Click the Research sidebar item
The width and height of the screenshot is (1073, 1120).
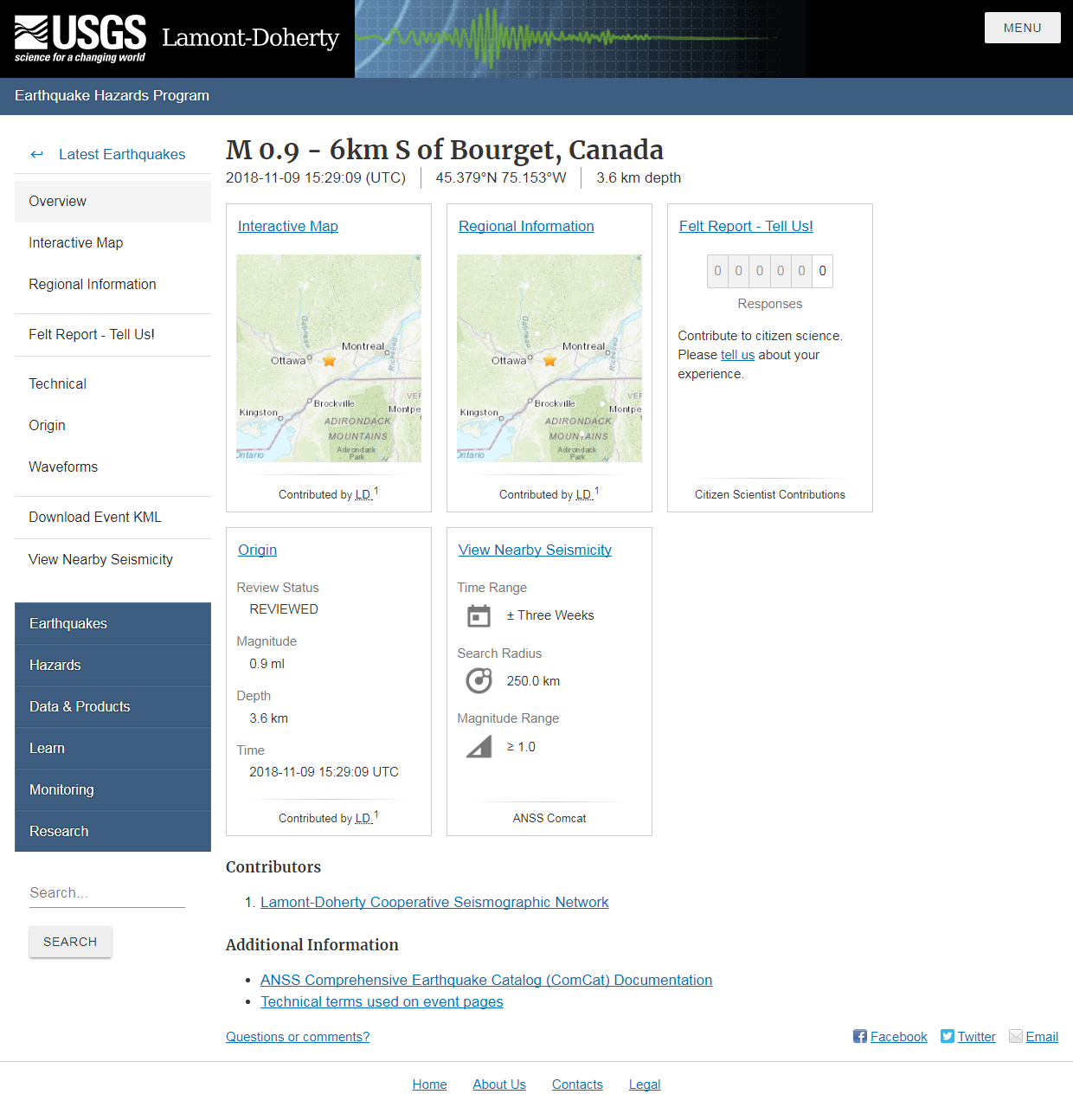pyautogui.click(x=58, y=831)
